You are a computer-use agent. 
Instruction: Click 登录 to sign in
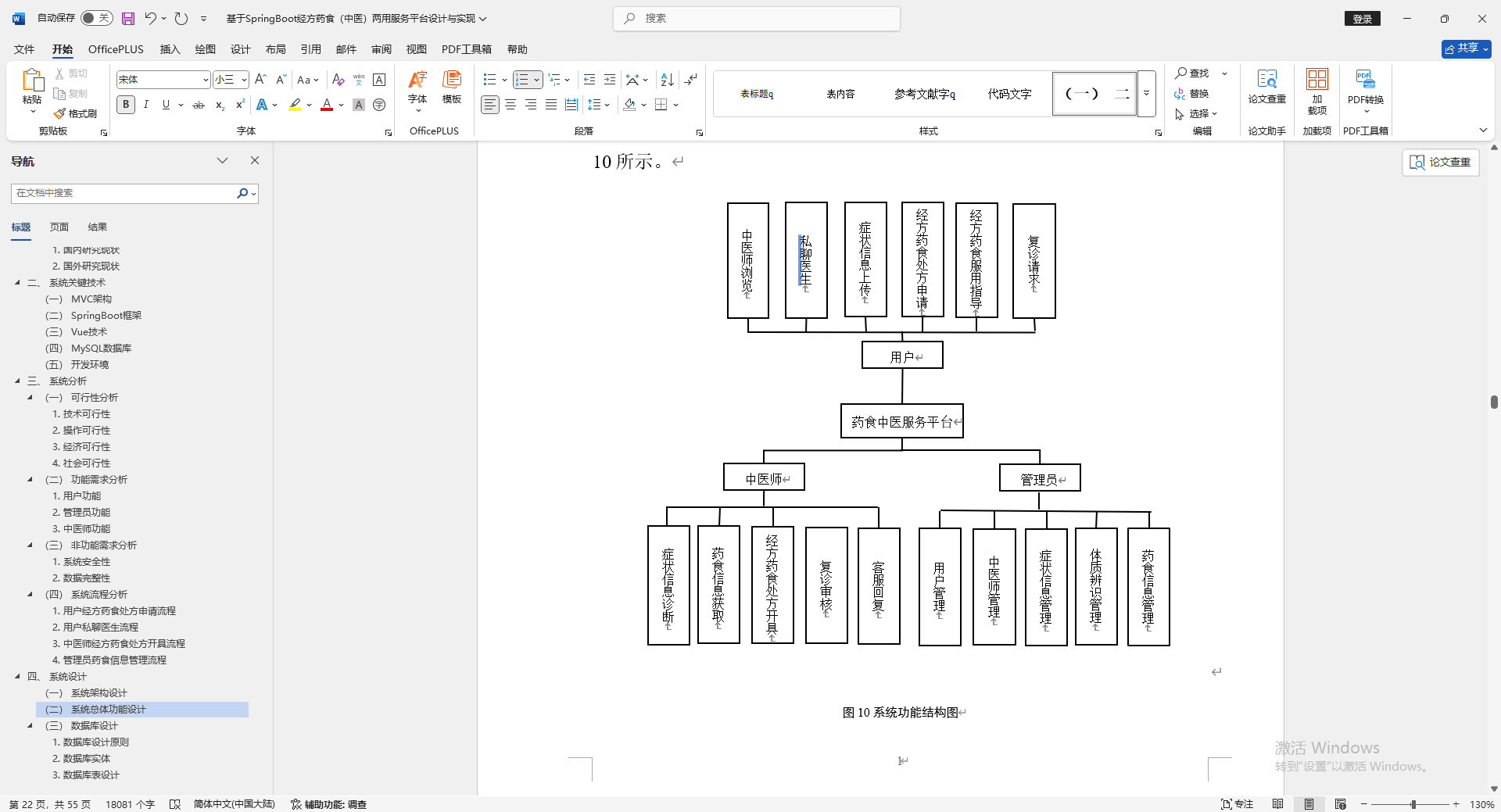coord(1362,18)
